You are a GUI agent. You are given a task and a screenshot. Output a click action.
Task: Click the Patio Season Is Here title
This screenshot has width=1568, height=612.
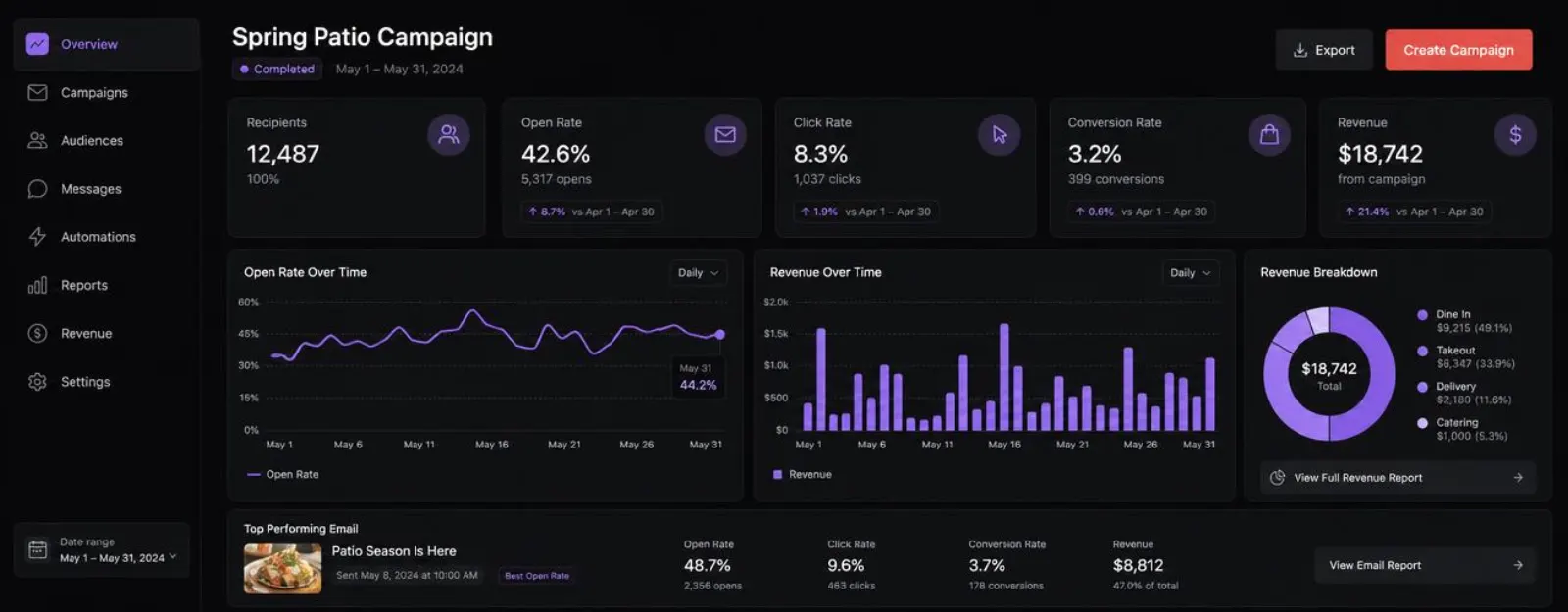pos(394,551)
